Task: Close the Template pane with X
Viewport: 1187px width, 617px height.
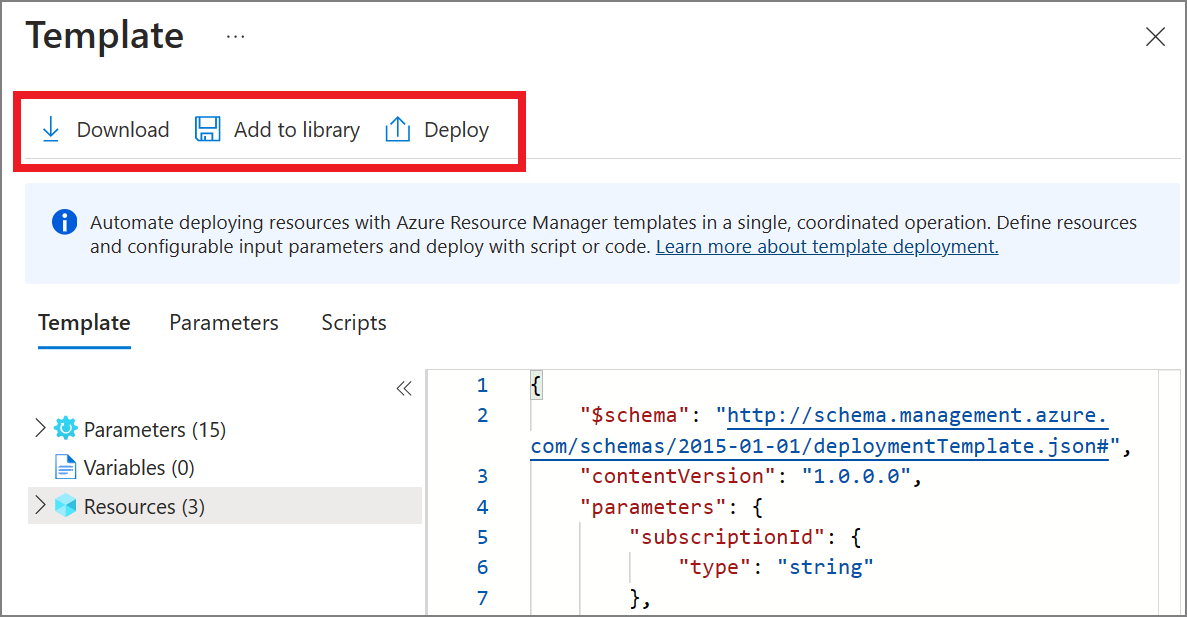Action: pyautogui.click(x=1155, y=37)
